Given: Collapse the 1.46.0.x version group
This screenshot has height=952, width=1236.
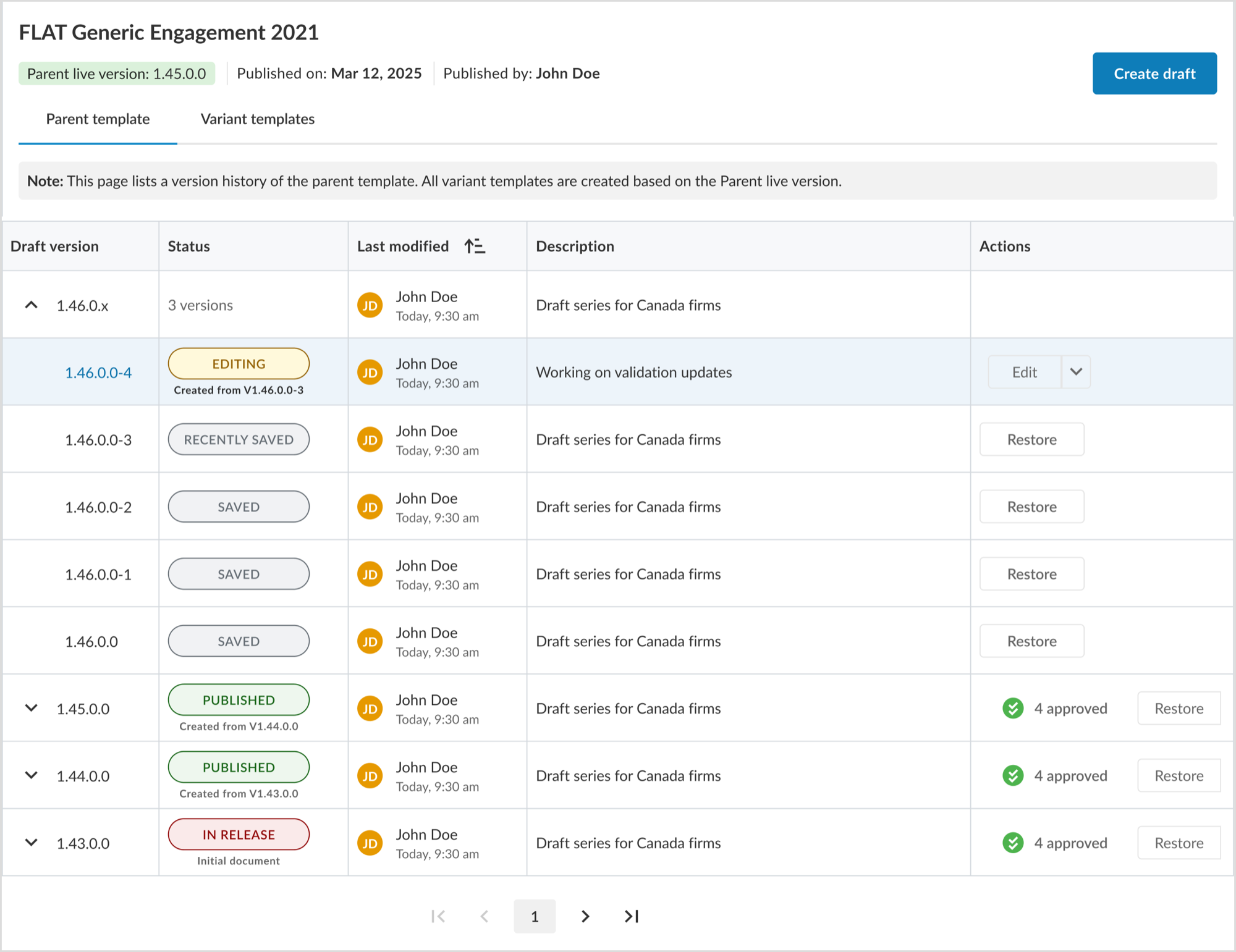Looking at the screenshot, I should tap(32, 305).
